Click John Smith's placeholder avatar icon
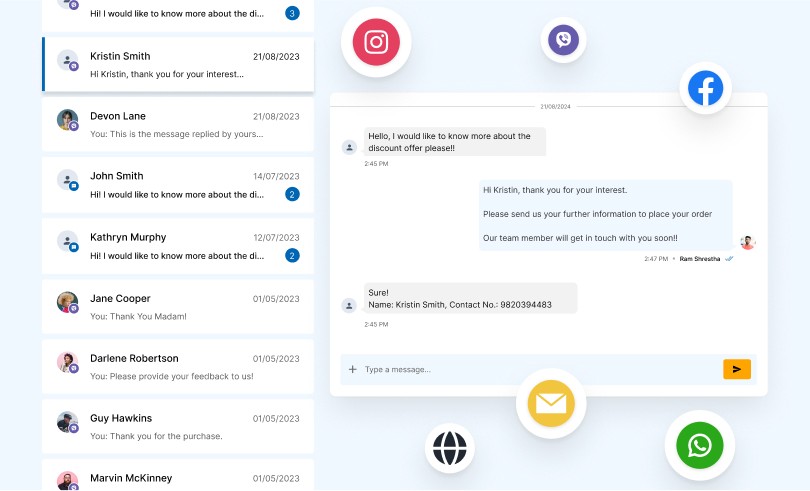The width and height of the screenshot is (810, 491). (67, 180)
